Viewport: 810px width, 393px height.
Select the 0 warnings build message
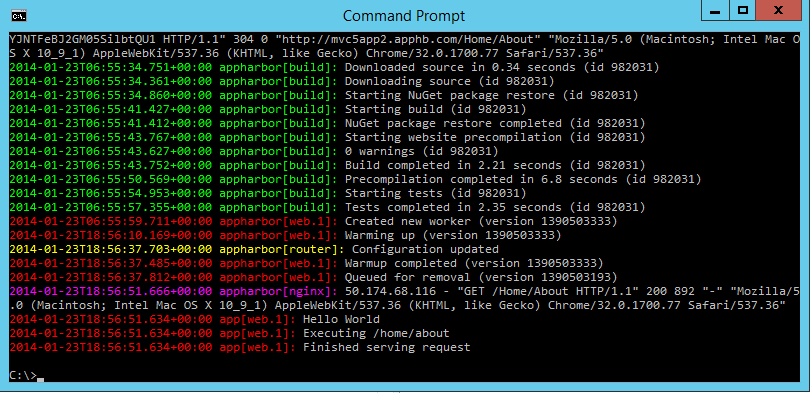pos(421,151)
